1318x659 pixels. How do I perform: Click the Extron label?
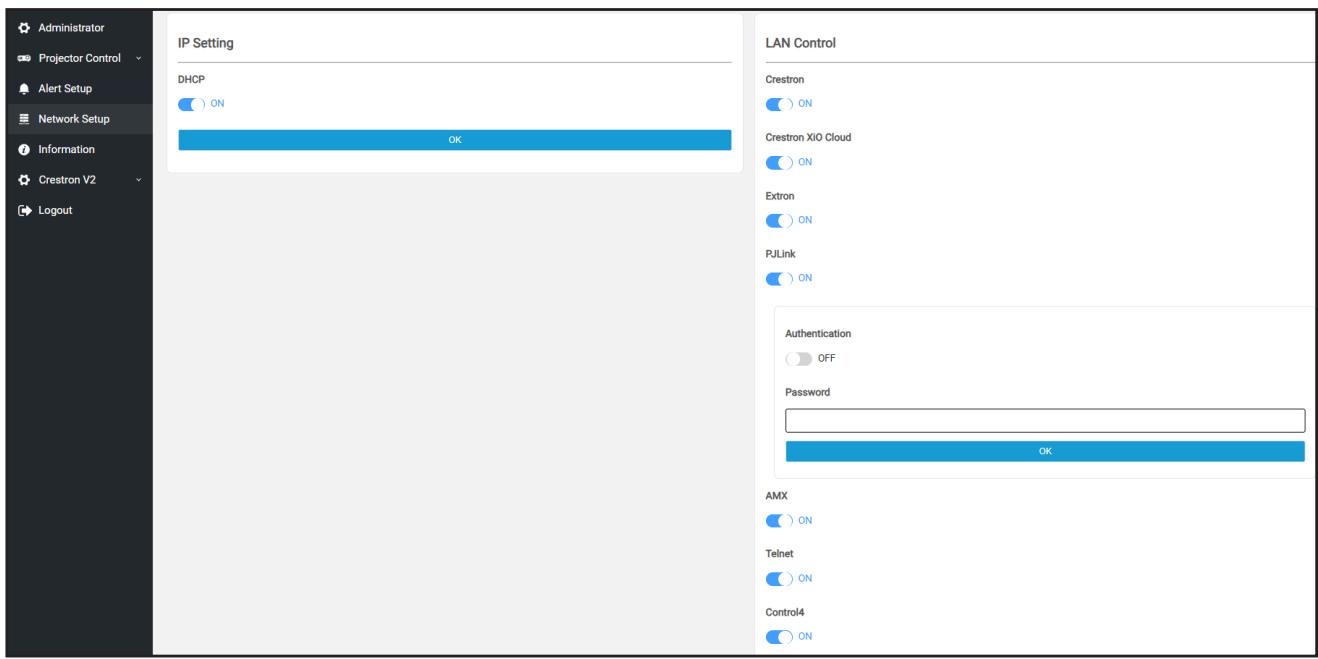point(780,196)
